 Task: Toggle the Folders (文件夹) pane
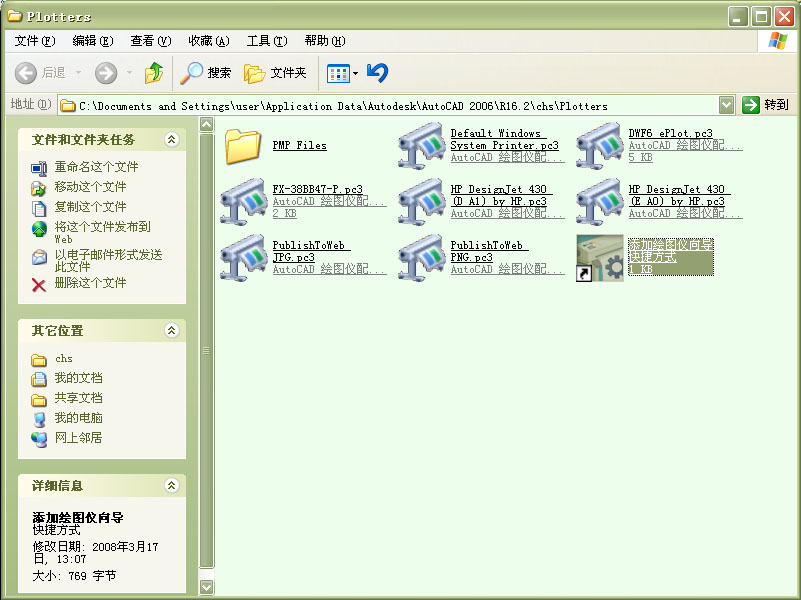pyautogui.click(x=275, y=73)
